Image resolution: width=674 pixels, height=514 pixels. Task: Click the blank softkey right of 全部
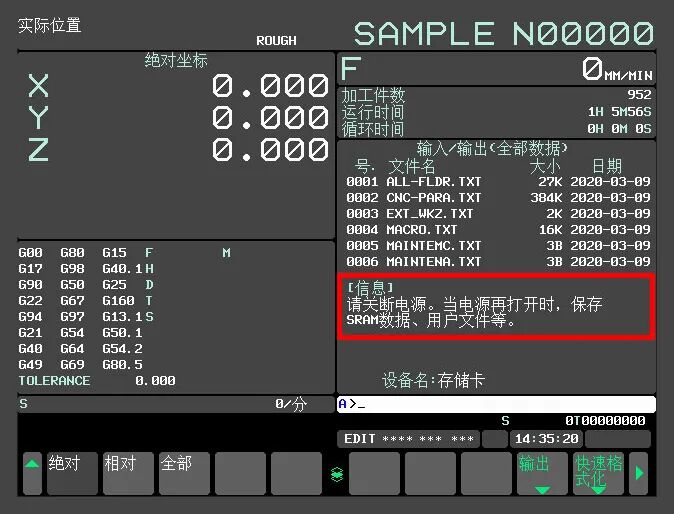coord(240,473)
